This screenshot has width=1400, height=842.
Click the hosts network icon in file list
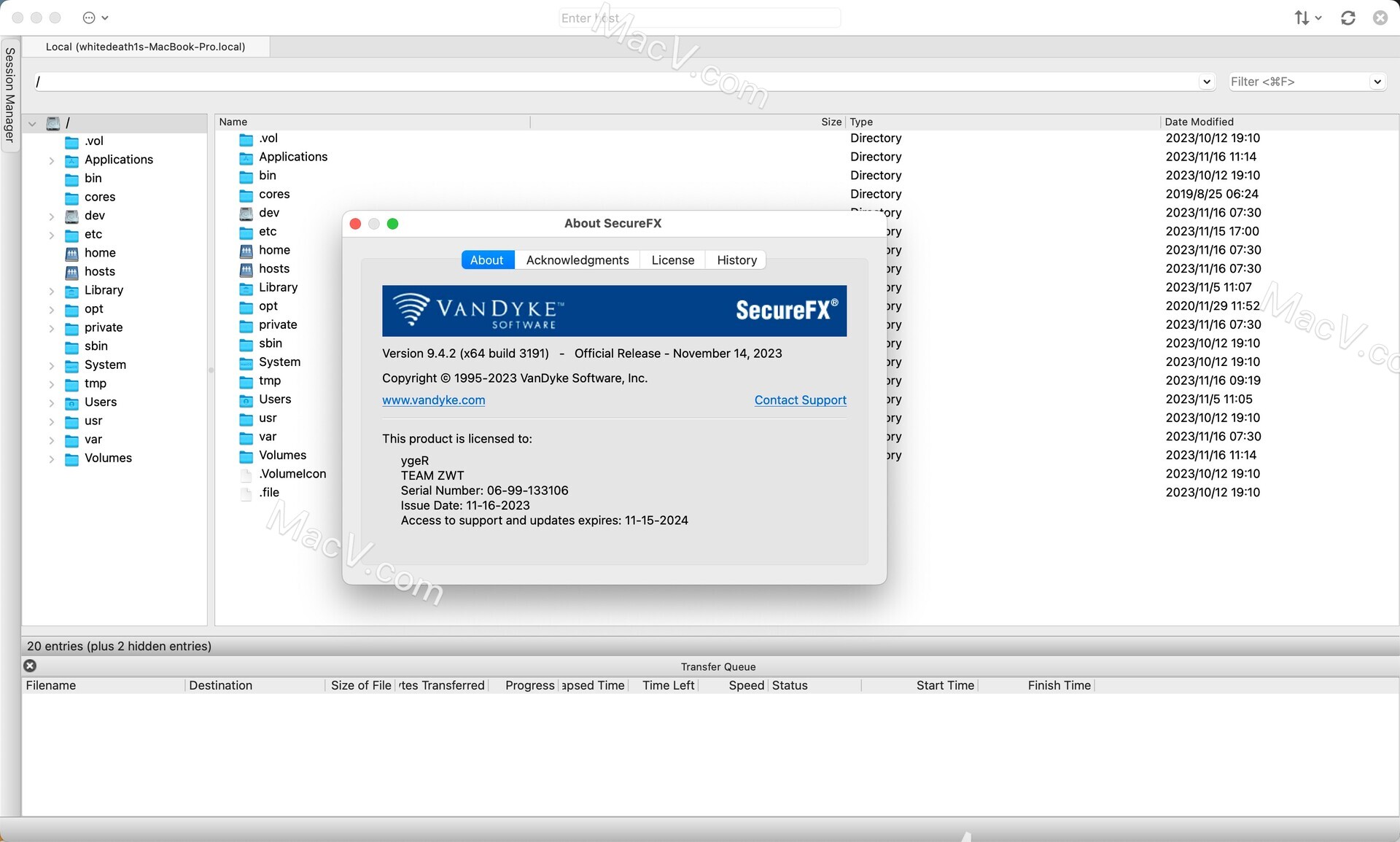[246, 269]
